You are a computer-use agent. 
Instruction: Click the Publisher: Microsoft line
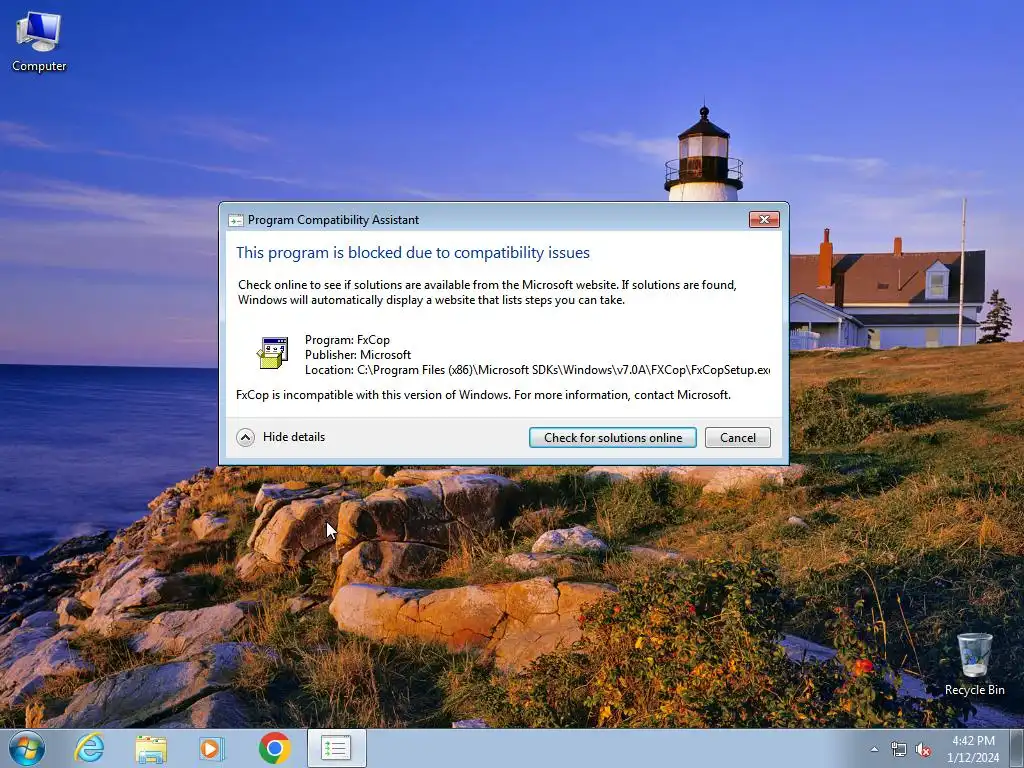[358, 355]
